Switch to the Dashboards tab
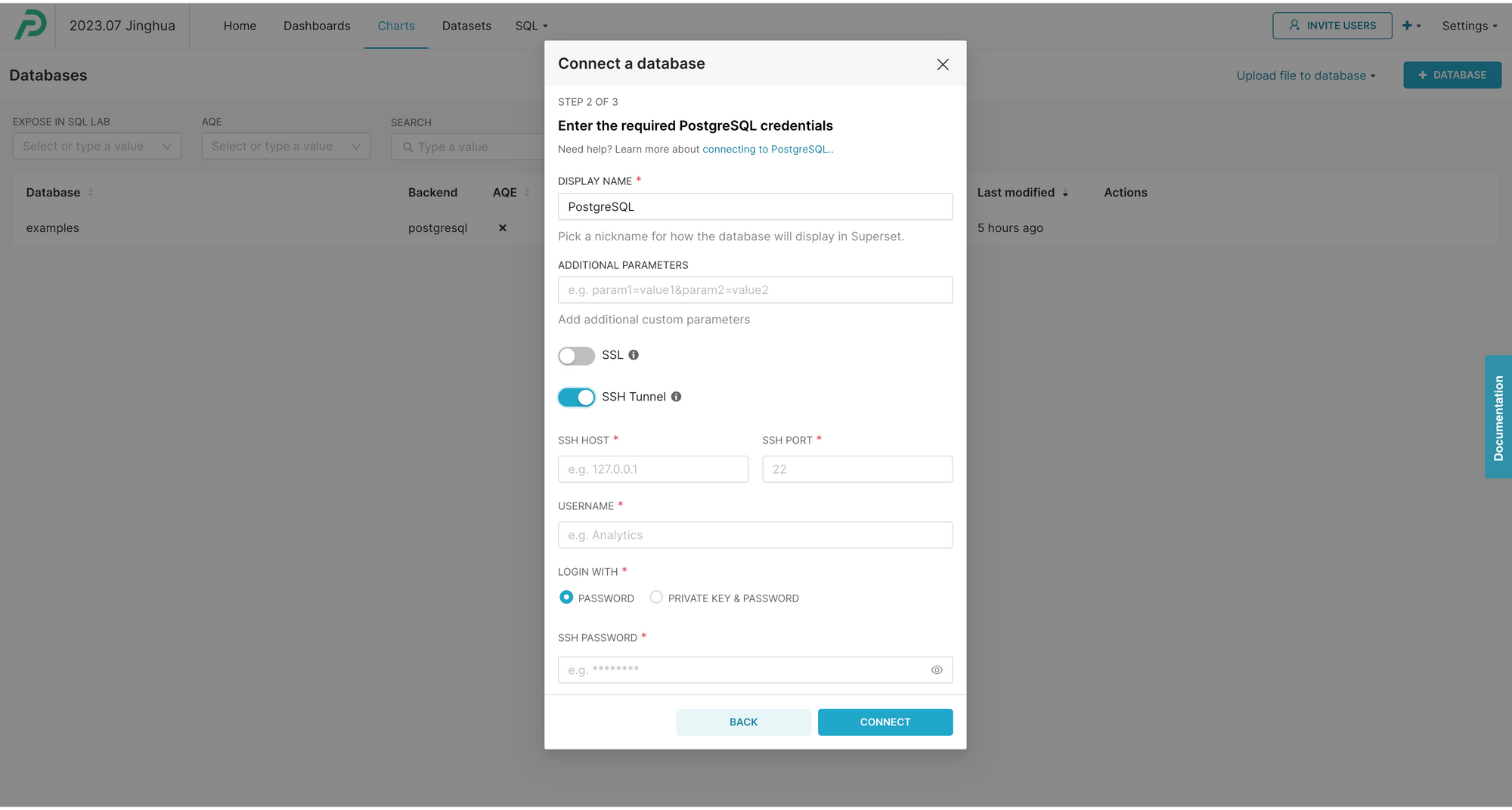1512x810 pixels. pos(317,25)
